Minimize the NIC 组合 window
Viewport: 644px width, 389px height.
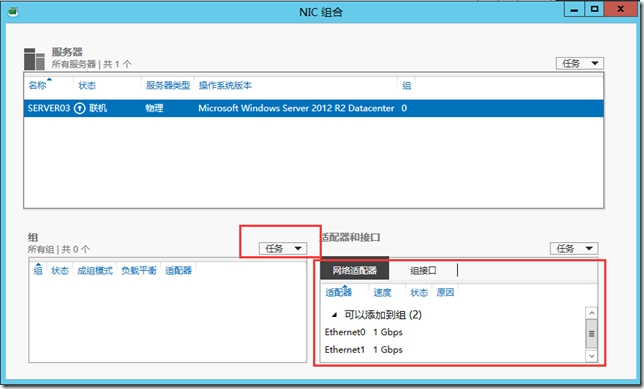[x=574, y=9]
